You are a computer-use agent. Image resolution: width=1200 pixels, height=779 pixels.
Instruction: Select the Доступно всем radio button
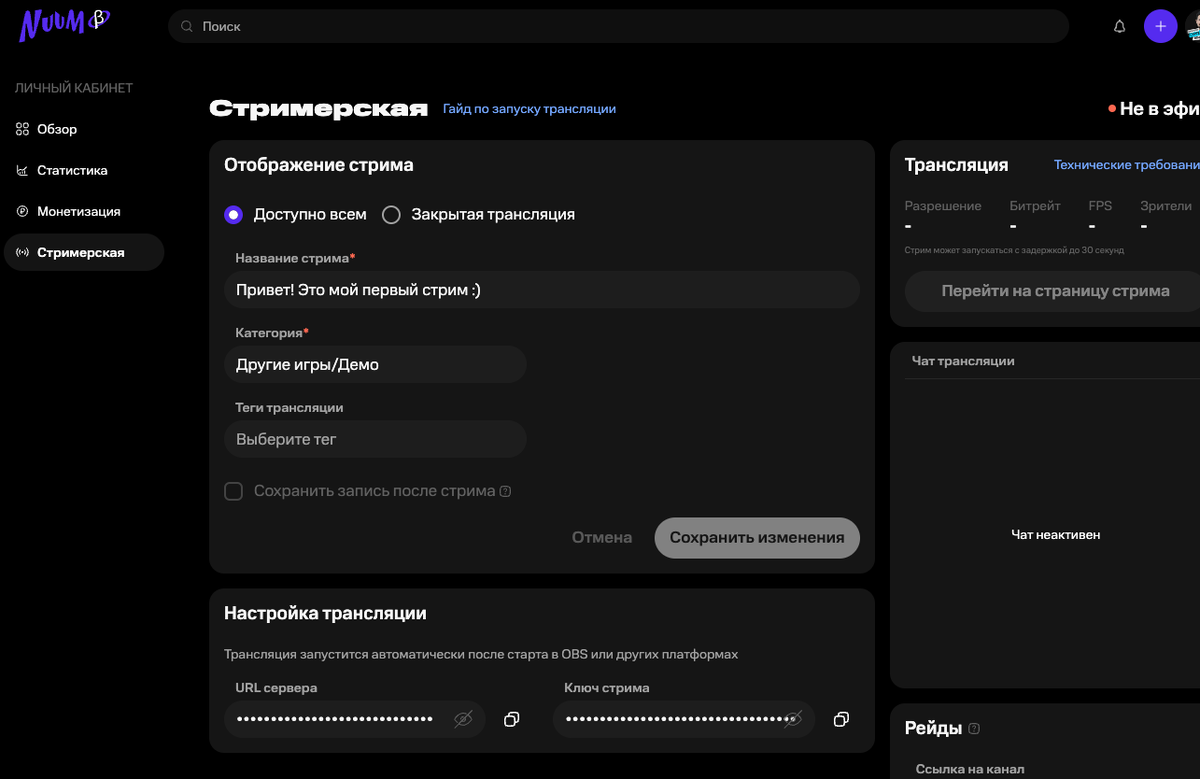[232, 214]
